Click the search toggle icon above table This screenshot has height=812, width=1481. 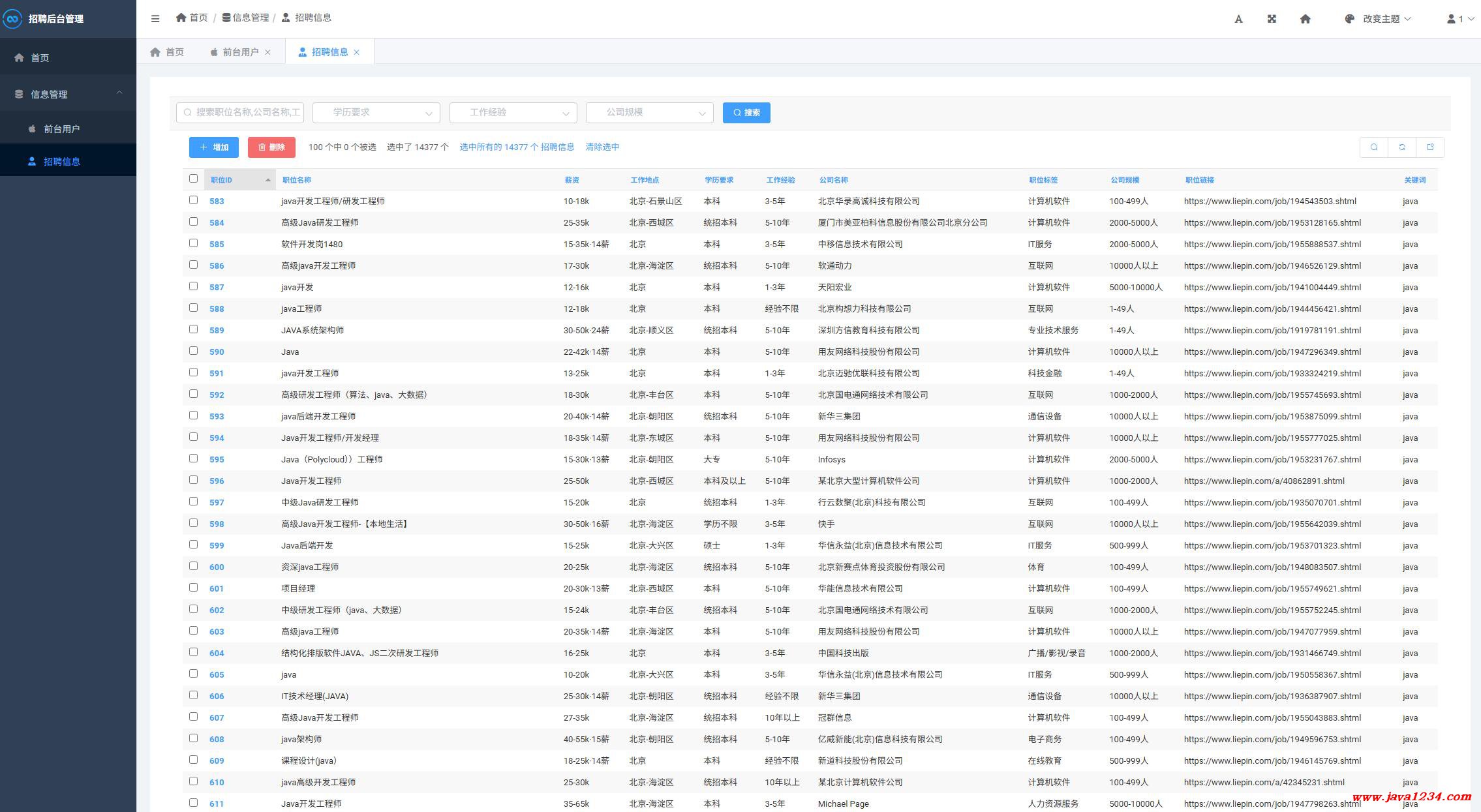tap(1374, 147)
